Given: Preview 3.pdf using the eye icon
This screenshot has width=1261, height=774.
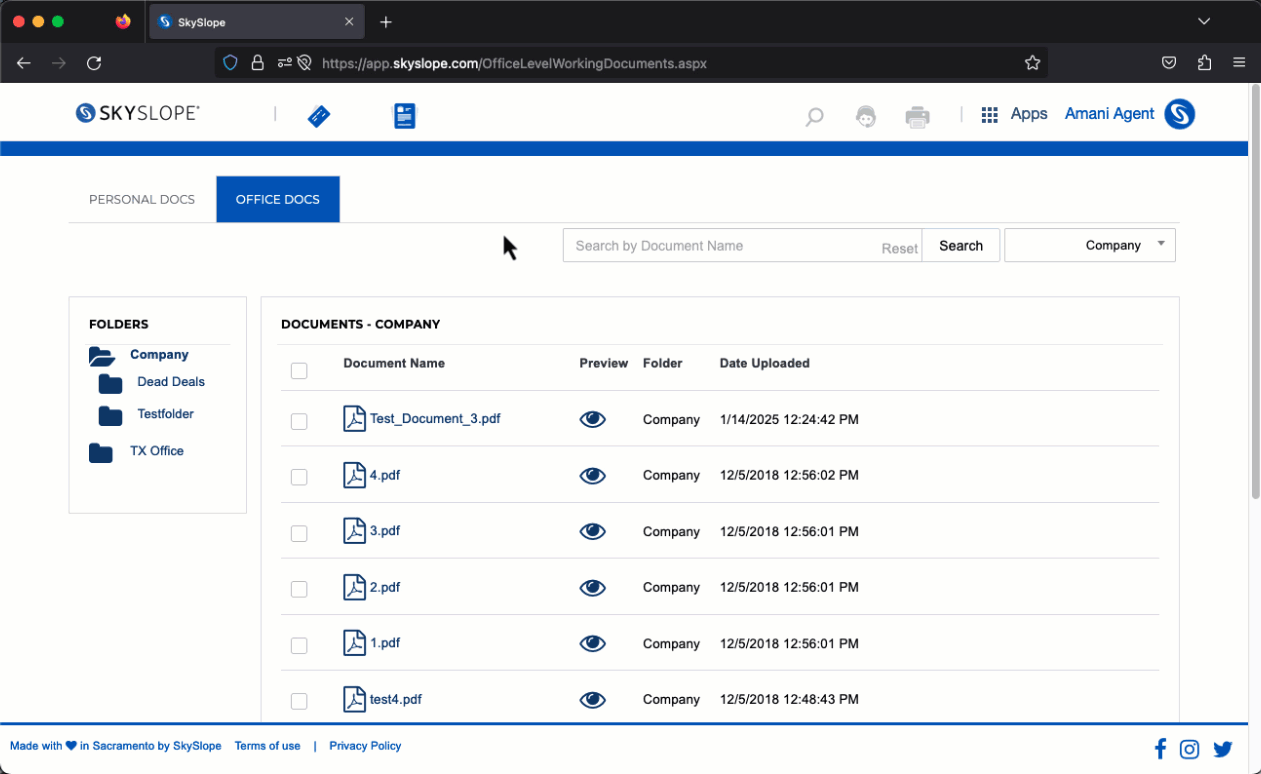Looking at the screenshot, I should pos(593,532).
